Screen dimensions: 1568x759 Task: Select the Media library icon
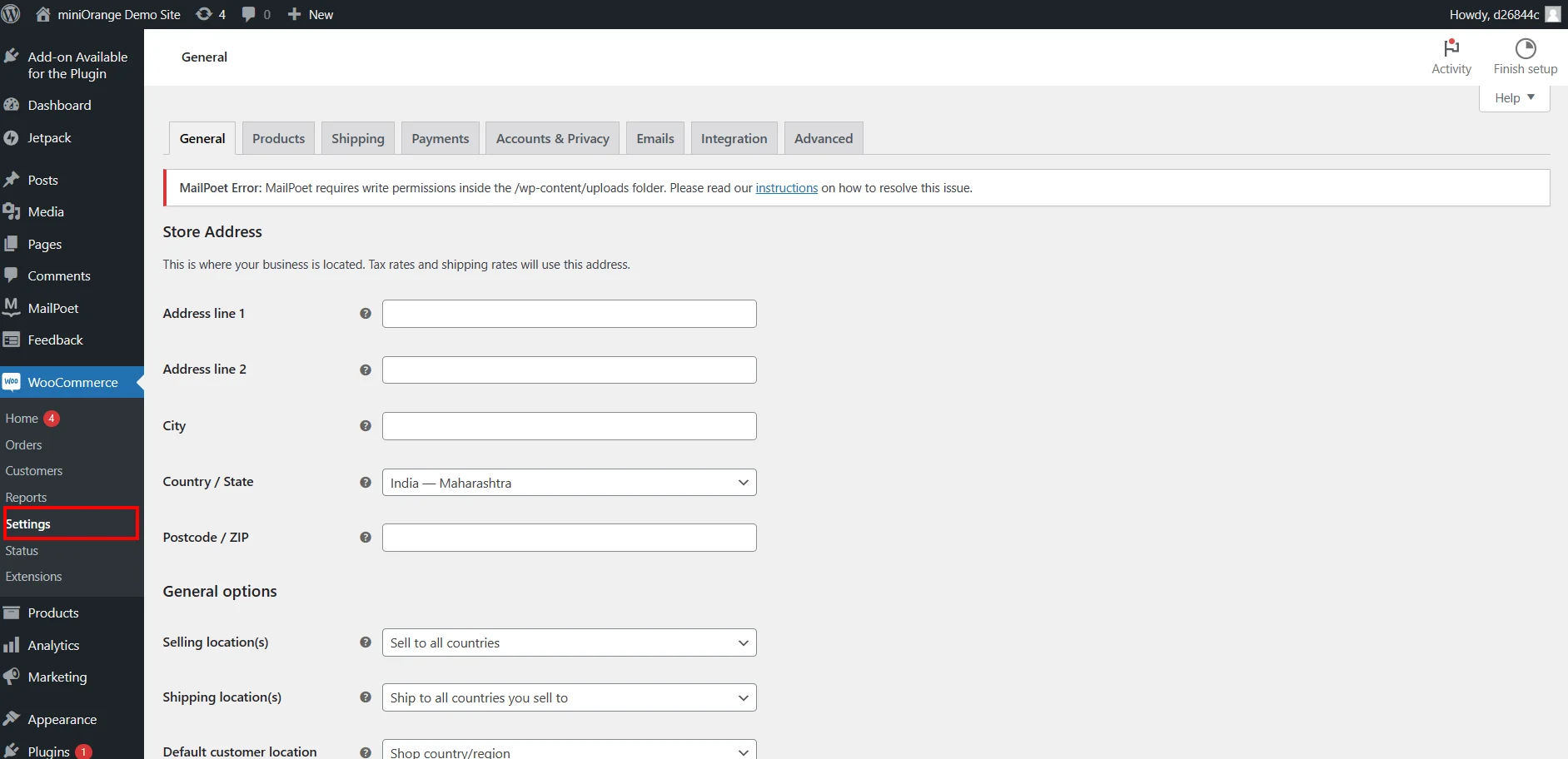coord(12,211)
